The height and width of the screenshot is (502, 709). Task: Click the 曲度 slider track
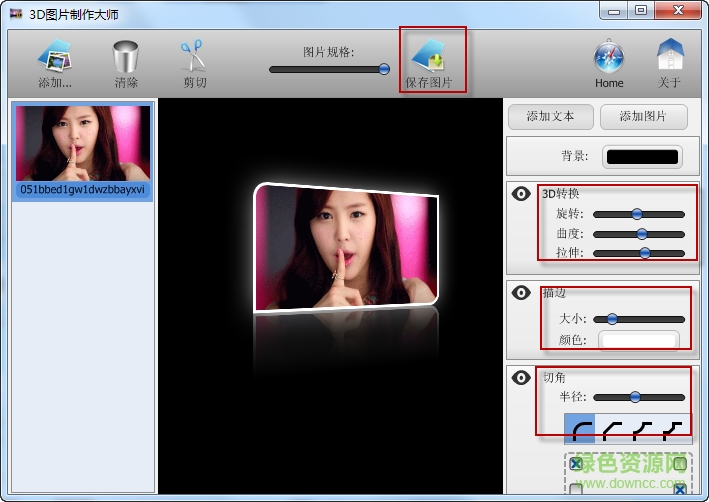tap(638, 234)
